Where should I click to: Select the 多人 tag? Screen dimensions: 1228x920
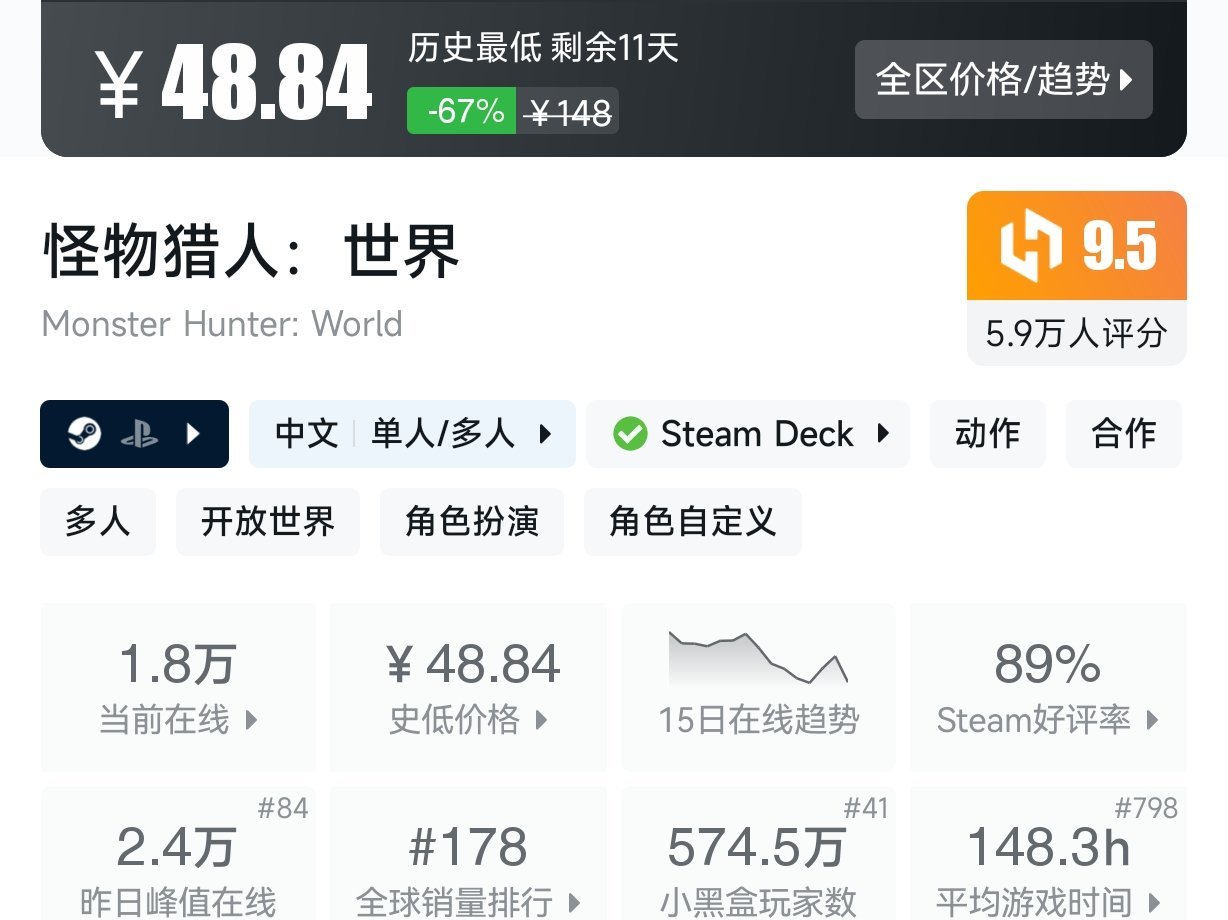98,522
